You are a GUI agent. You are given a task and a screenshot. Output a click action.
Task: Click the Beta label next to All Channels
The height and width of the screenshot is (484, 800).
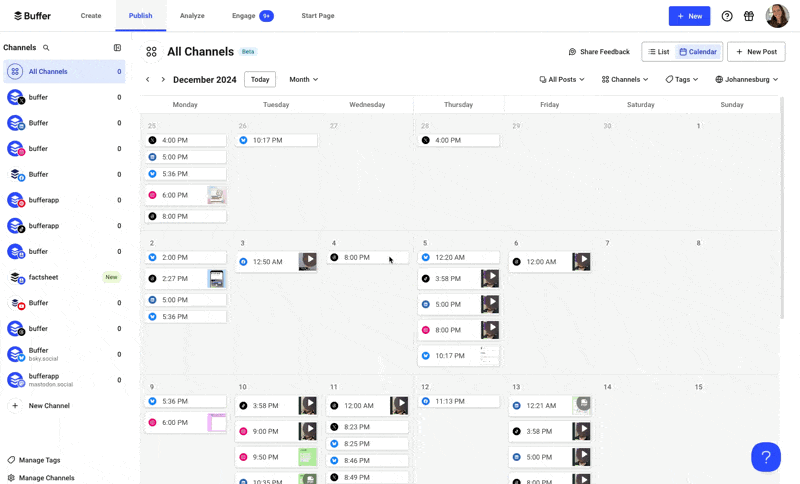pyautogui.click(x=248, y=52)
